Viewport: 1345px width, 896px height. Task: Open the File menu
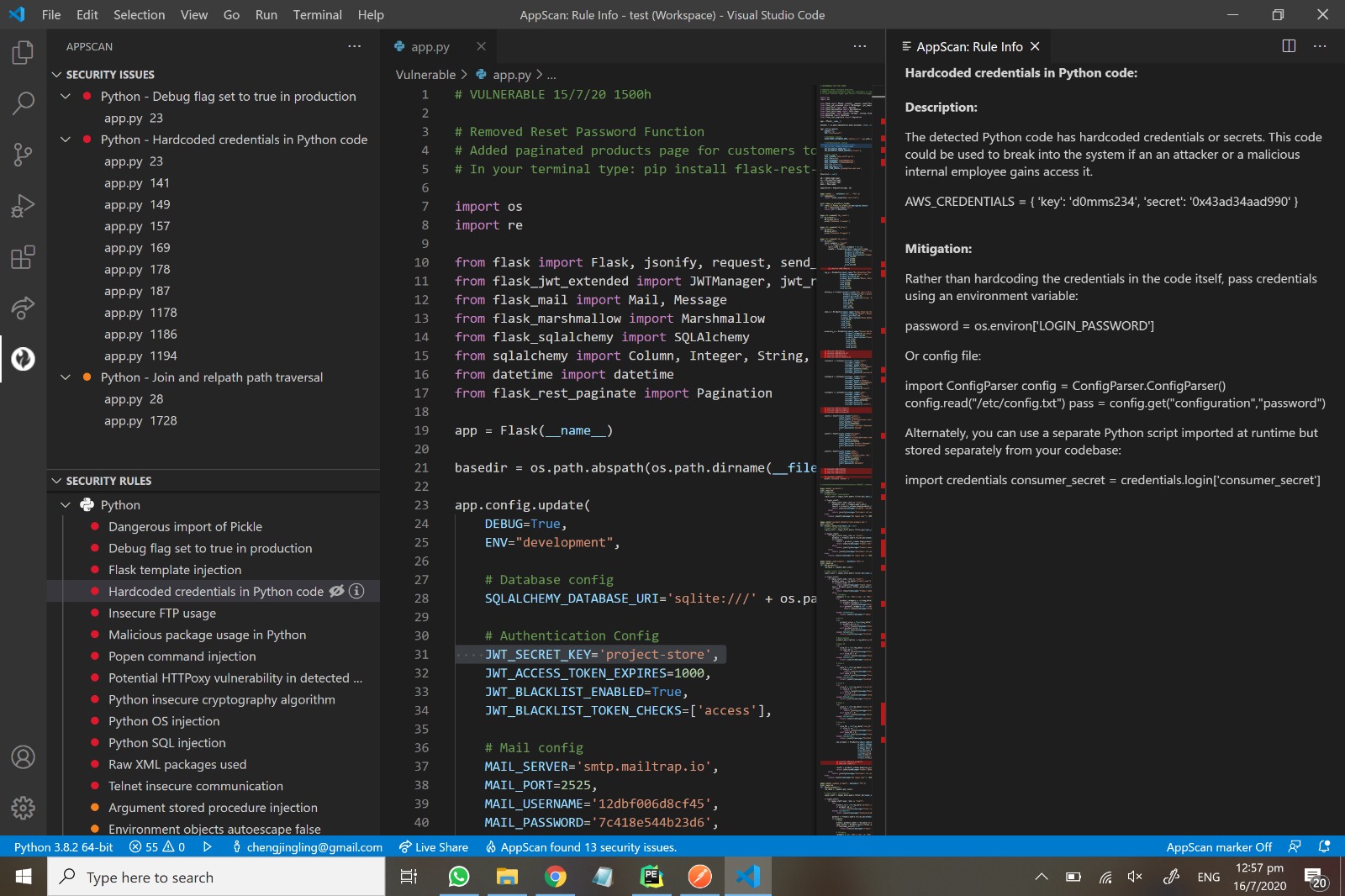[50, 14]
